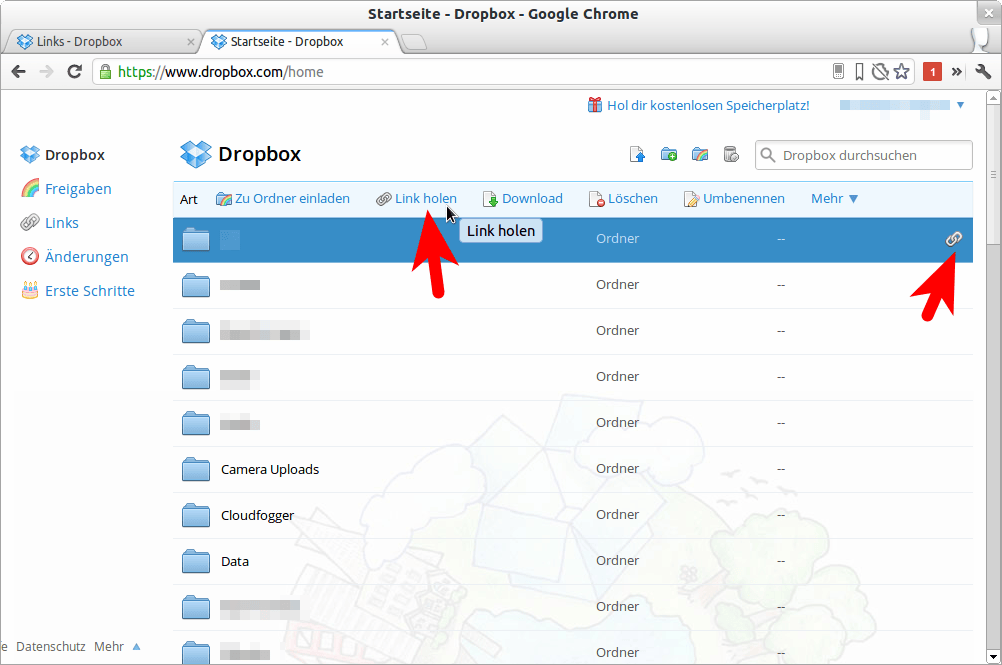
Task: Click the new folder icon
Action: tap(668, 155)
